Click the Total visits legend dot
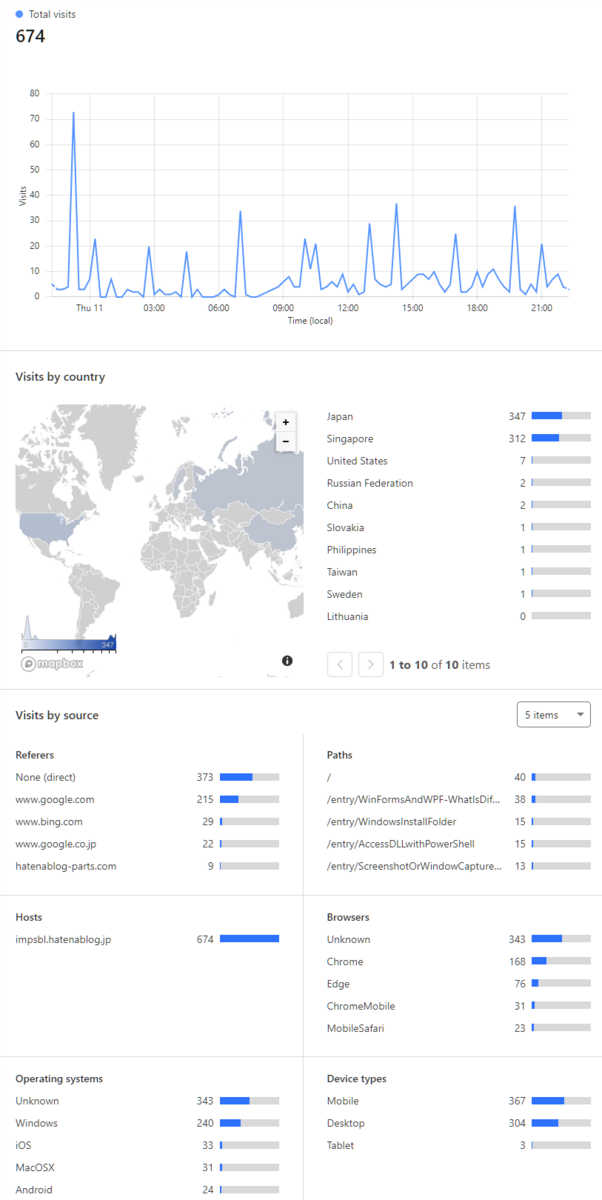 point(19,15)
